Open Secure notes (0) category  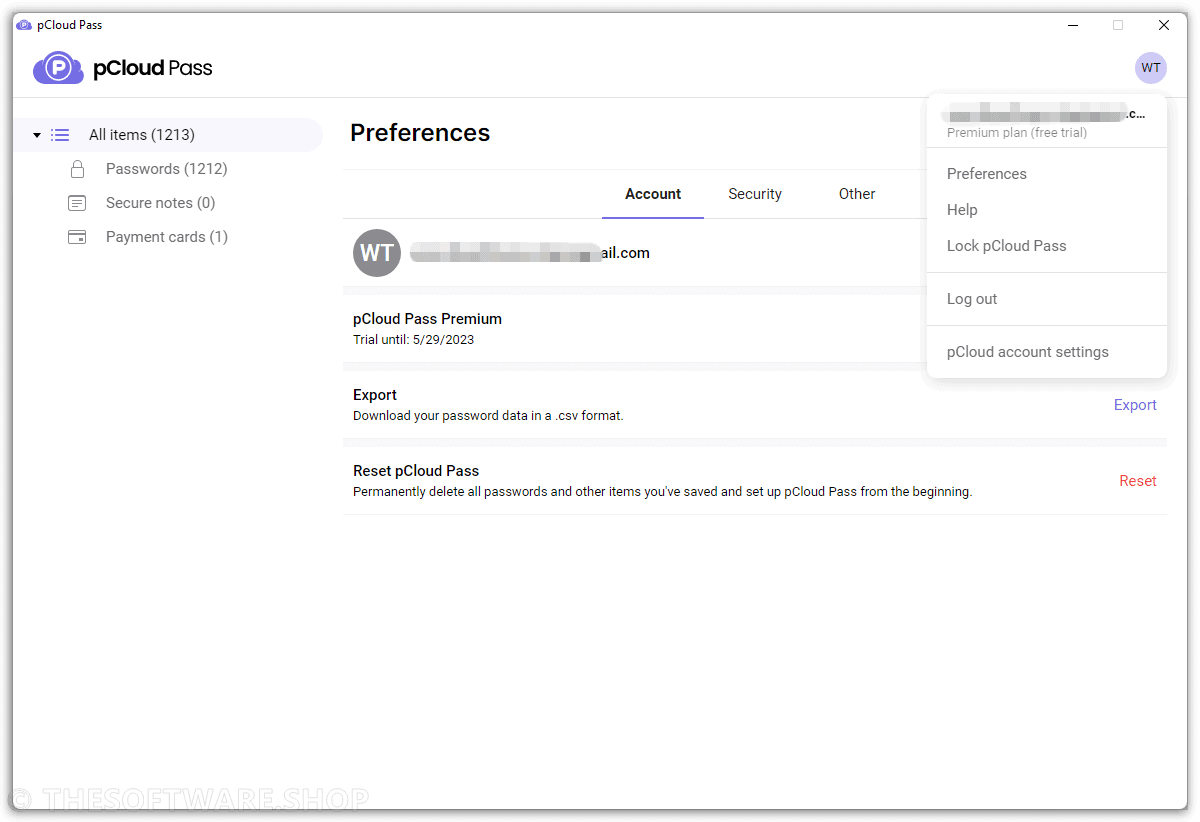[x=160, y=203]
